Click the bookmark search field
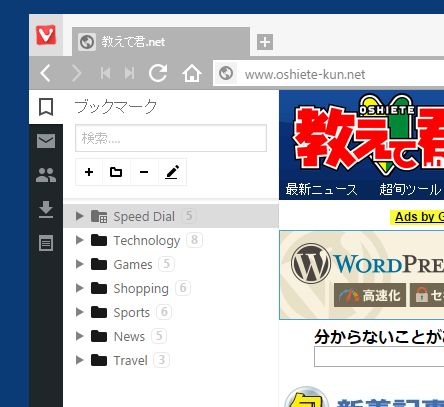Screen dimensions: 444x407 point(171,138)
